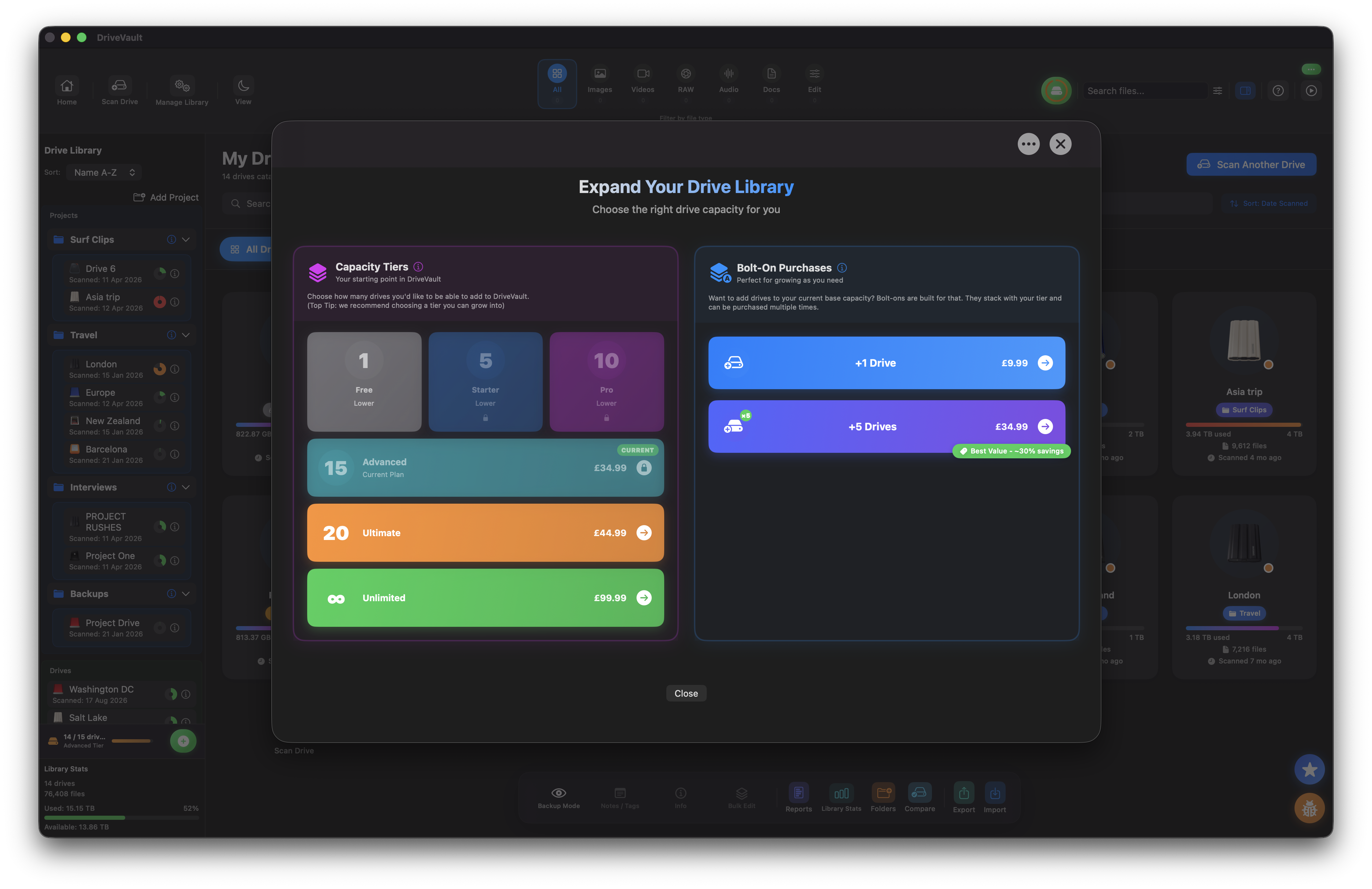The image size is (1372, 889).
Task: Click the 14 / 15 drives usage bar
Action: (131, 741)
